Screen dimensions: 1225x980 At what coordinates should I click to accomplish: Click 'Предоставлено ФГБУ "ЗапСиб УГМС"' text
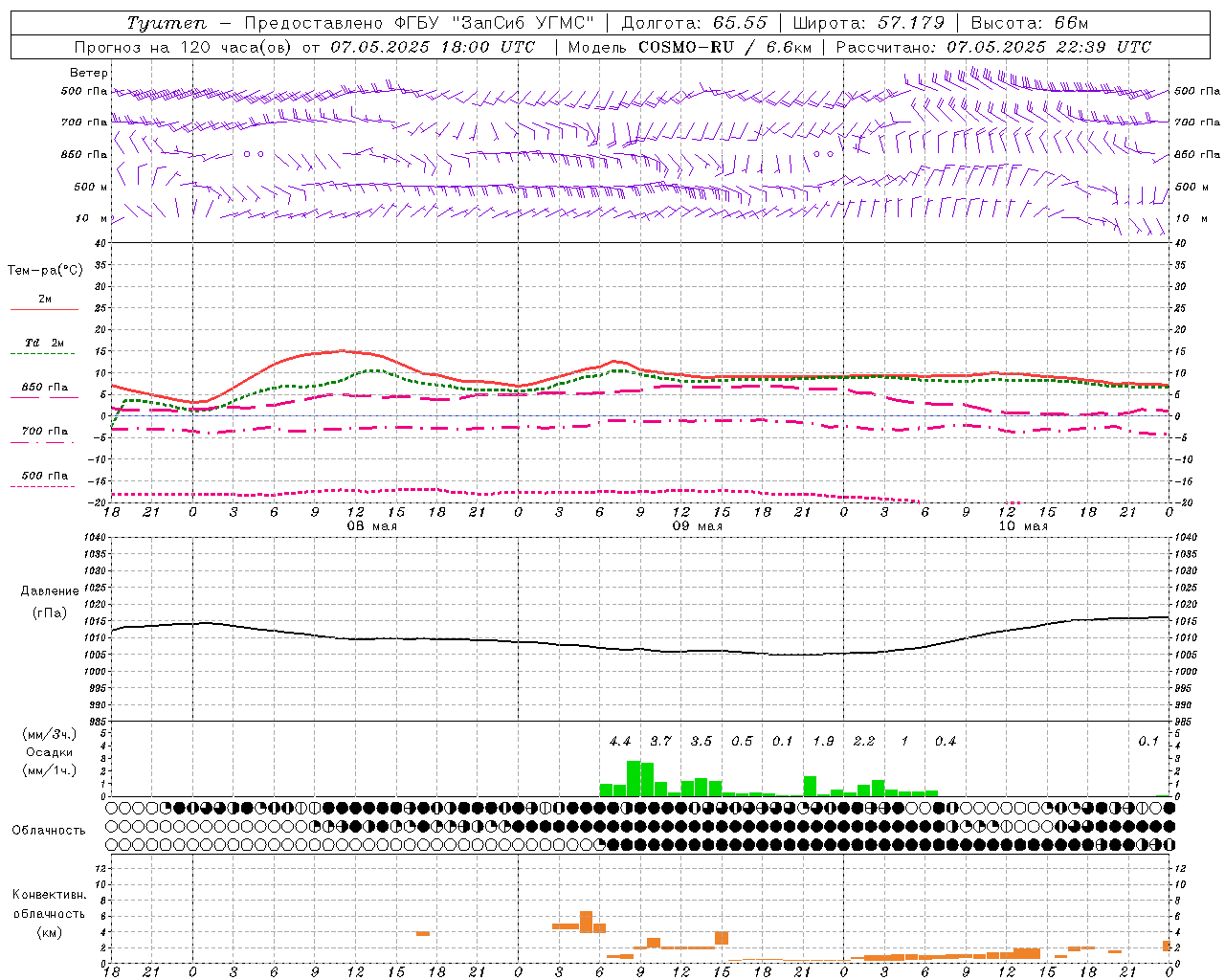pyautogui.click(x=420, y=23)
